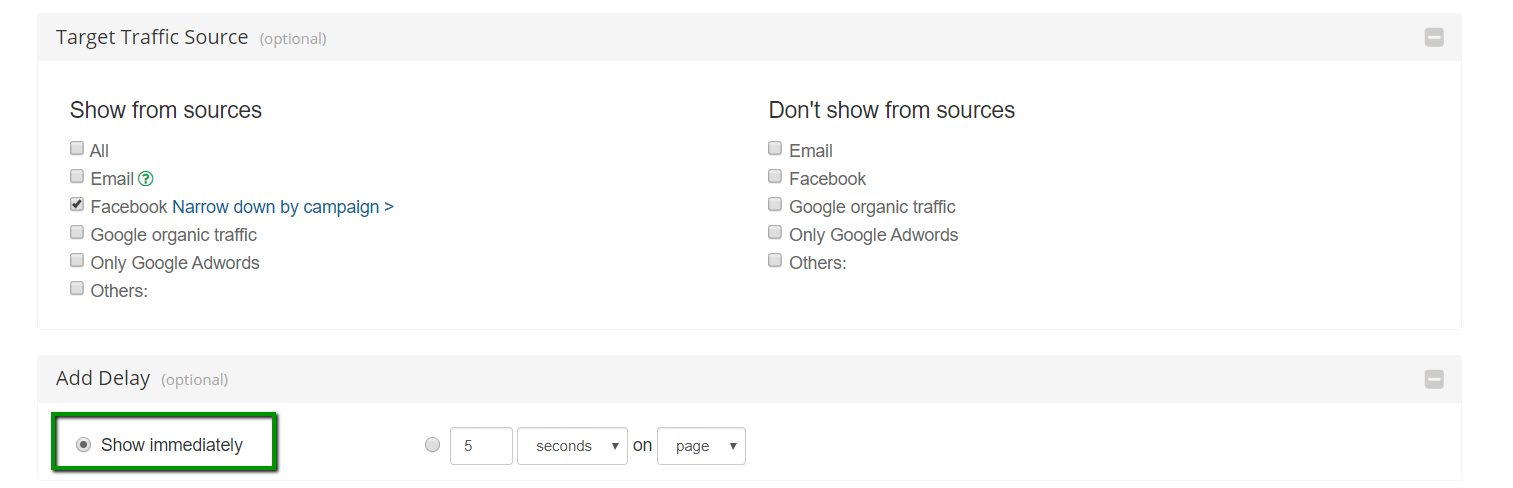Enable Others under Show from sources
The height and width of the screenshot is (488, 1513).
(x=77, y=289)
